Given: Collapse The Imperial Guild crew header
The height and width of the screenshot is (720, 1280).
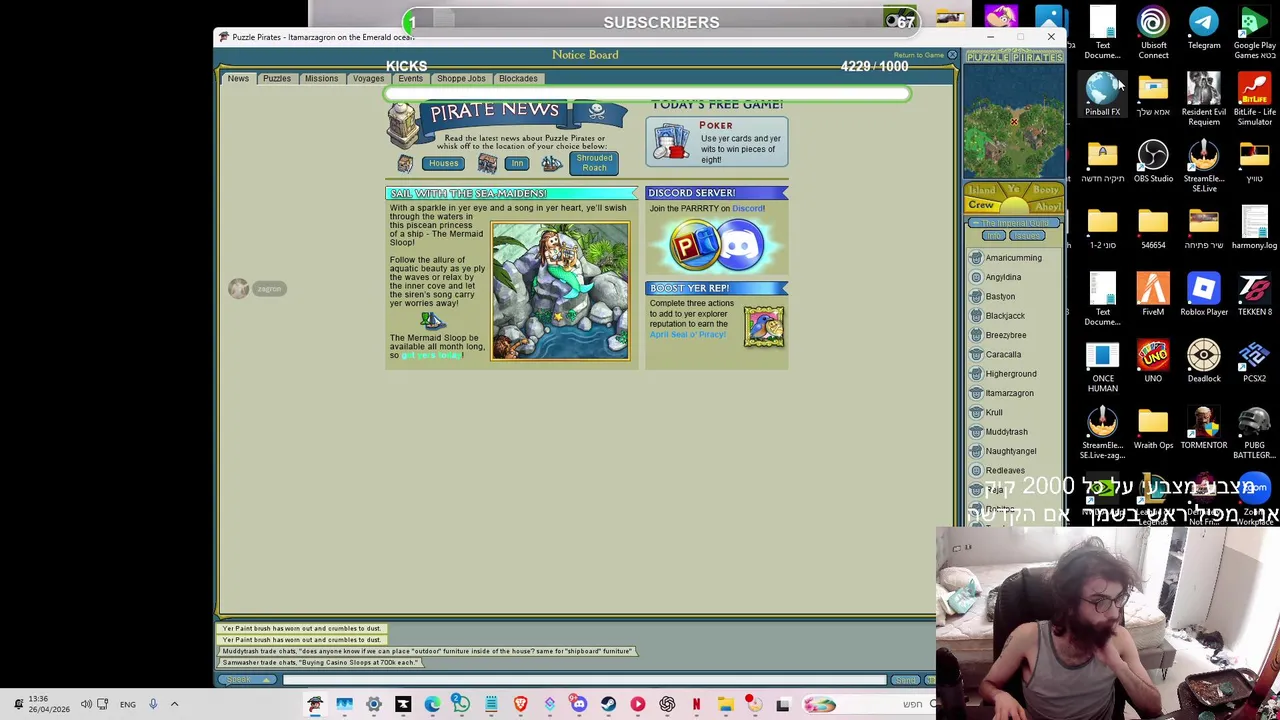Looking at the screenshot, I should [x=1014, y=223].
